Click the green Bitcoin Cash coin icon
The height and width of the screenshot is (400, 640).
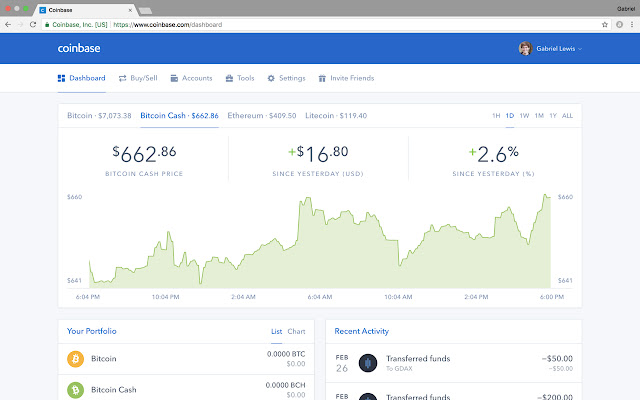click(x=76, y=390)
